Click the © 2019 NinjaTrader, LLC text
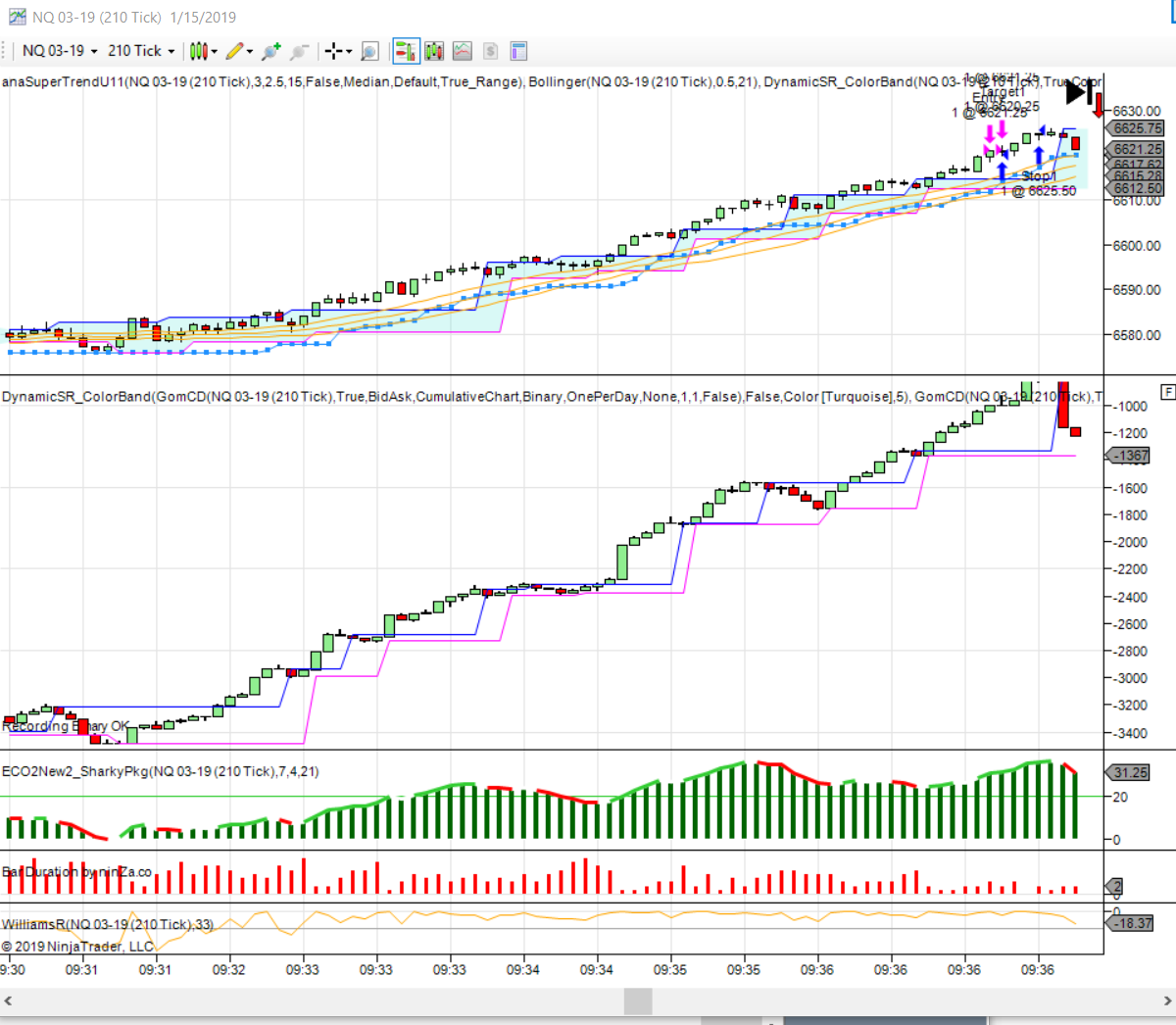Screen dimensions: 1176x1025 point(77,947)
